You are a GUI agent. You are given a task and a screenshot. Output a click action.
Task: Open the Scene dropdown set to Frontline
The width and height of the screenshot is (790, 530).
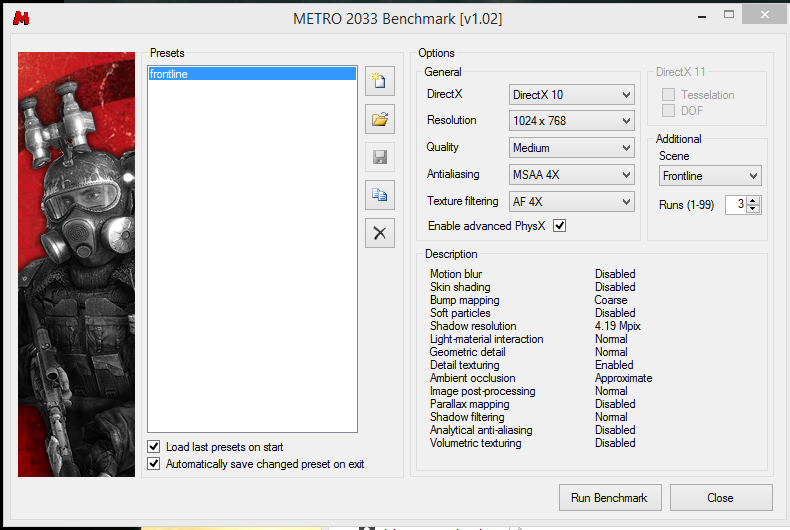pos(710,176)
